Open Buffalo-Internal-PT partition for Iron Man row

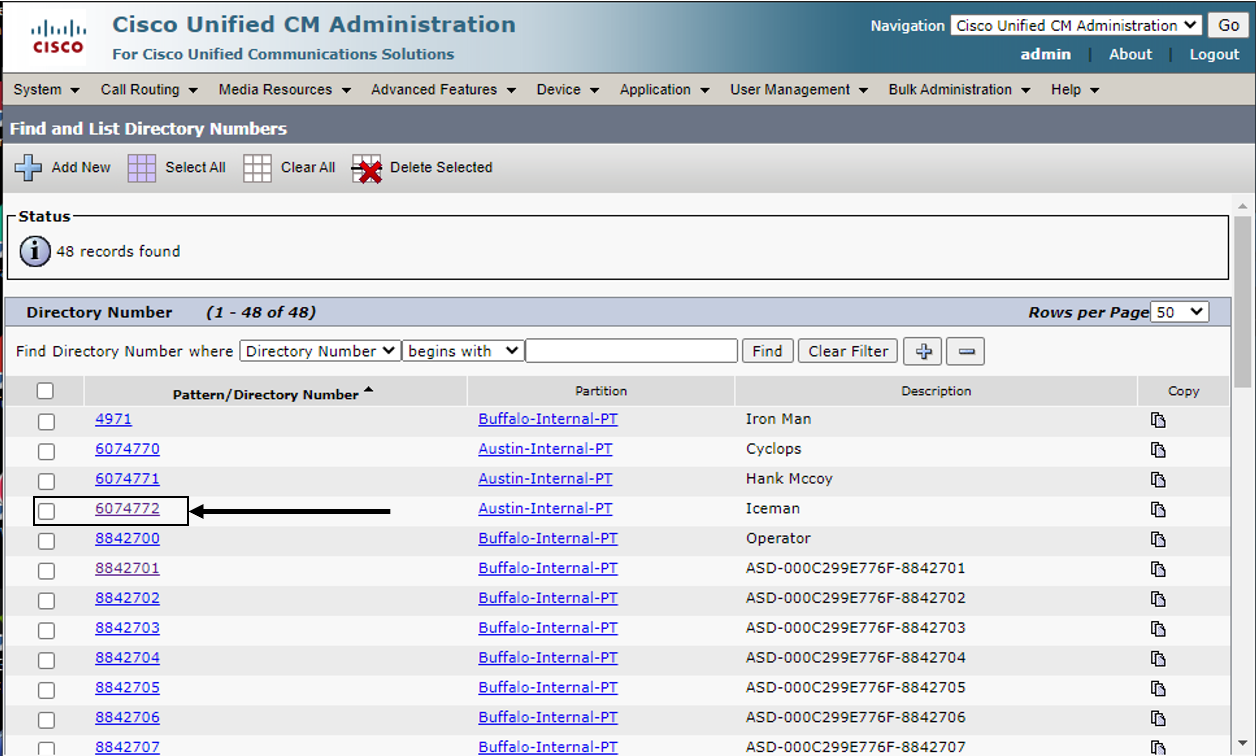(548, 419)
